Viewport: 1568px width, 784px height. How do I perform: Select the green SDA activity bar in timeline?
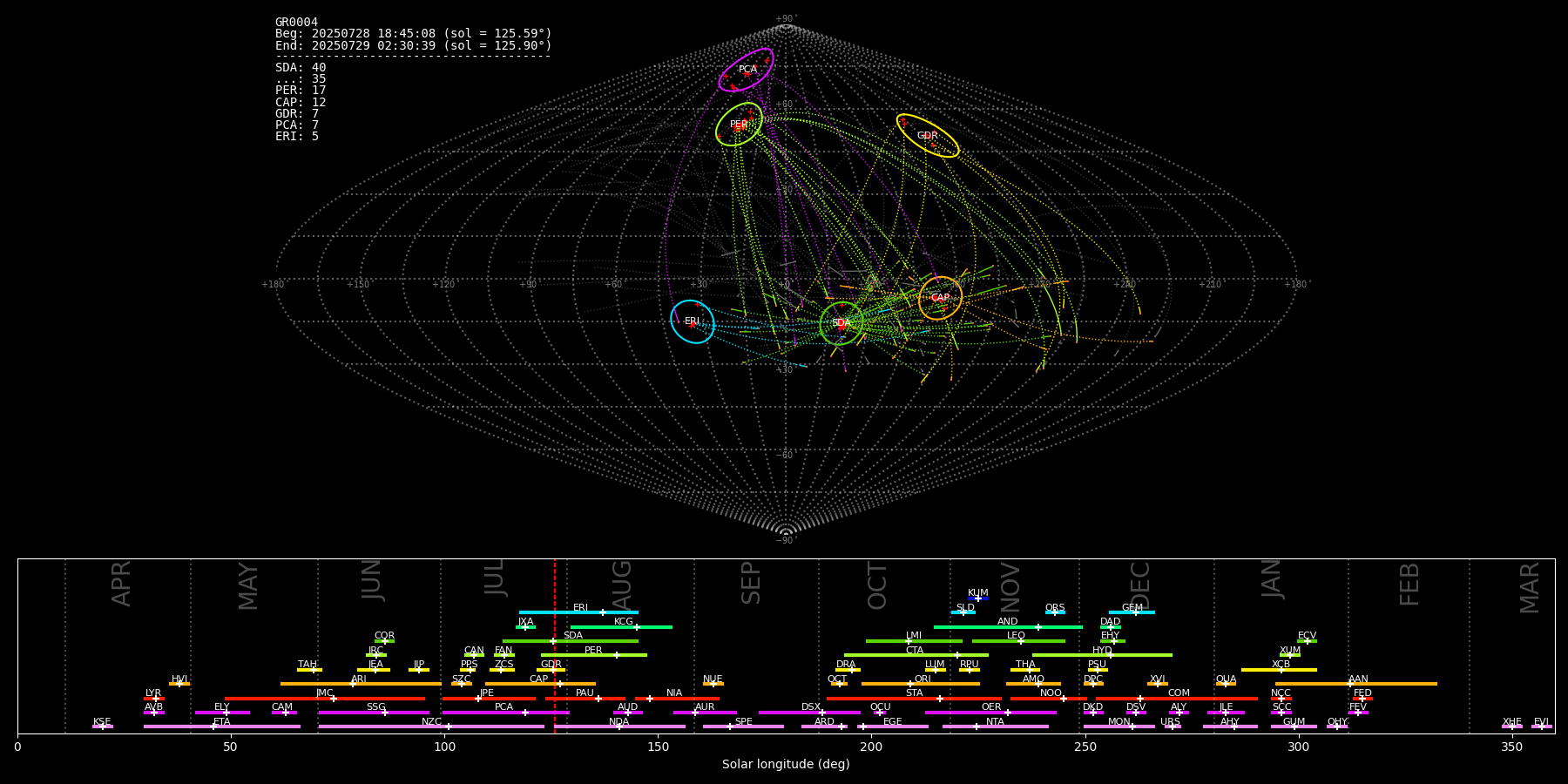[571, 641]
